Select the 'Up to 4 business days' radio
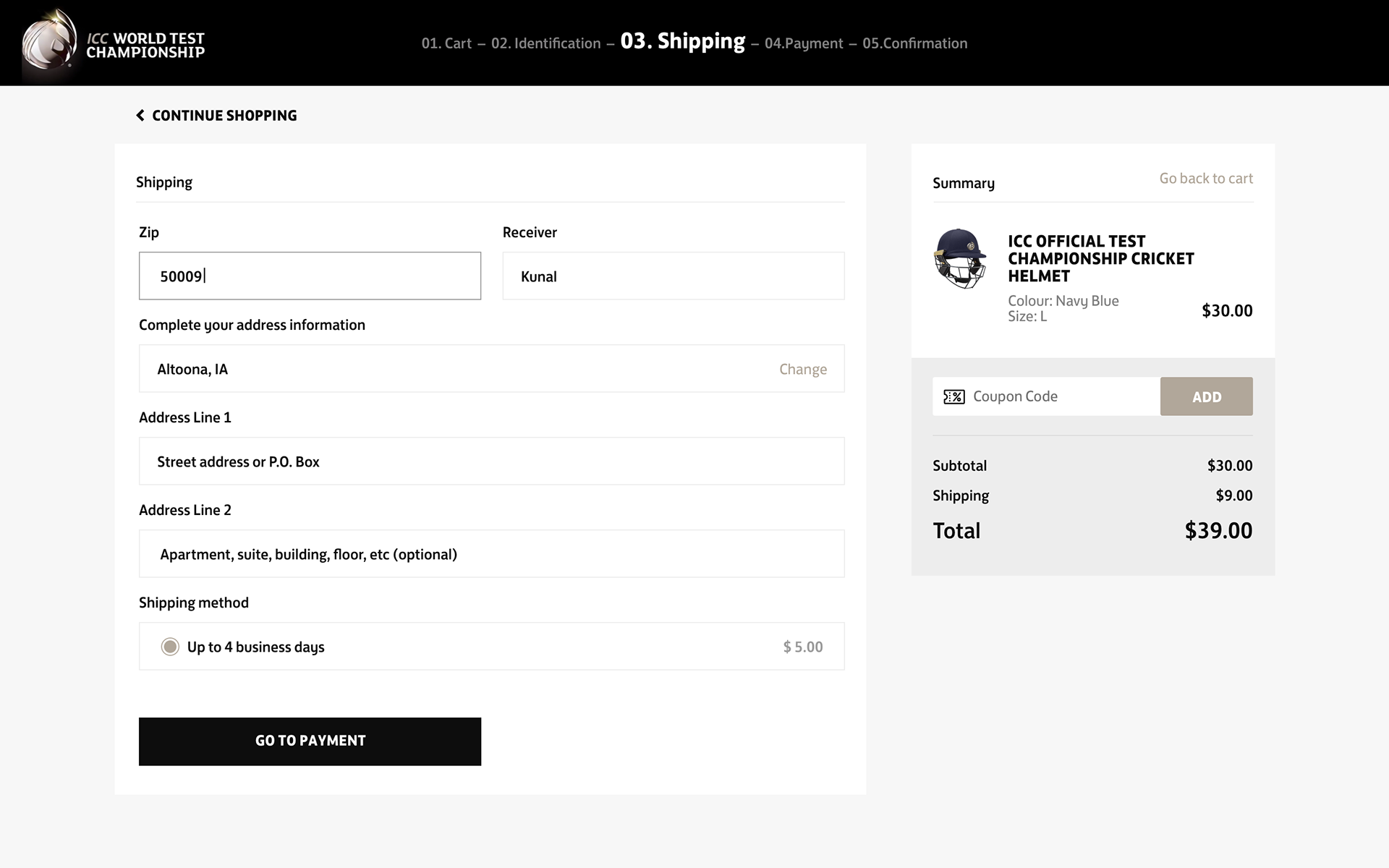This screenshot has height=868, width=1389. [x=170, y=647]
